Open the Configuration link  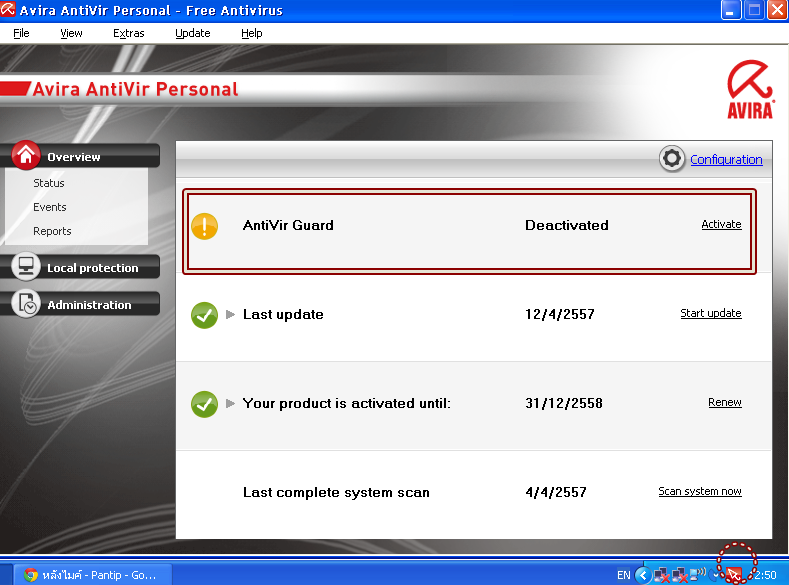tap(726, 159)
